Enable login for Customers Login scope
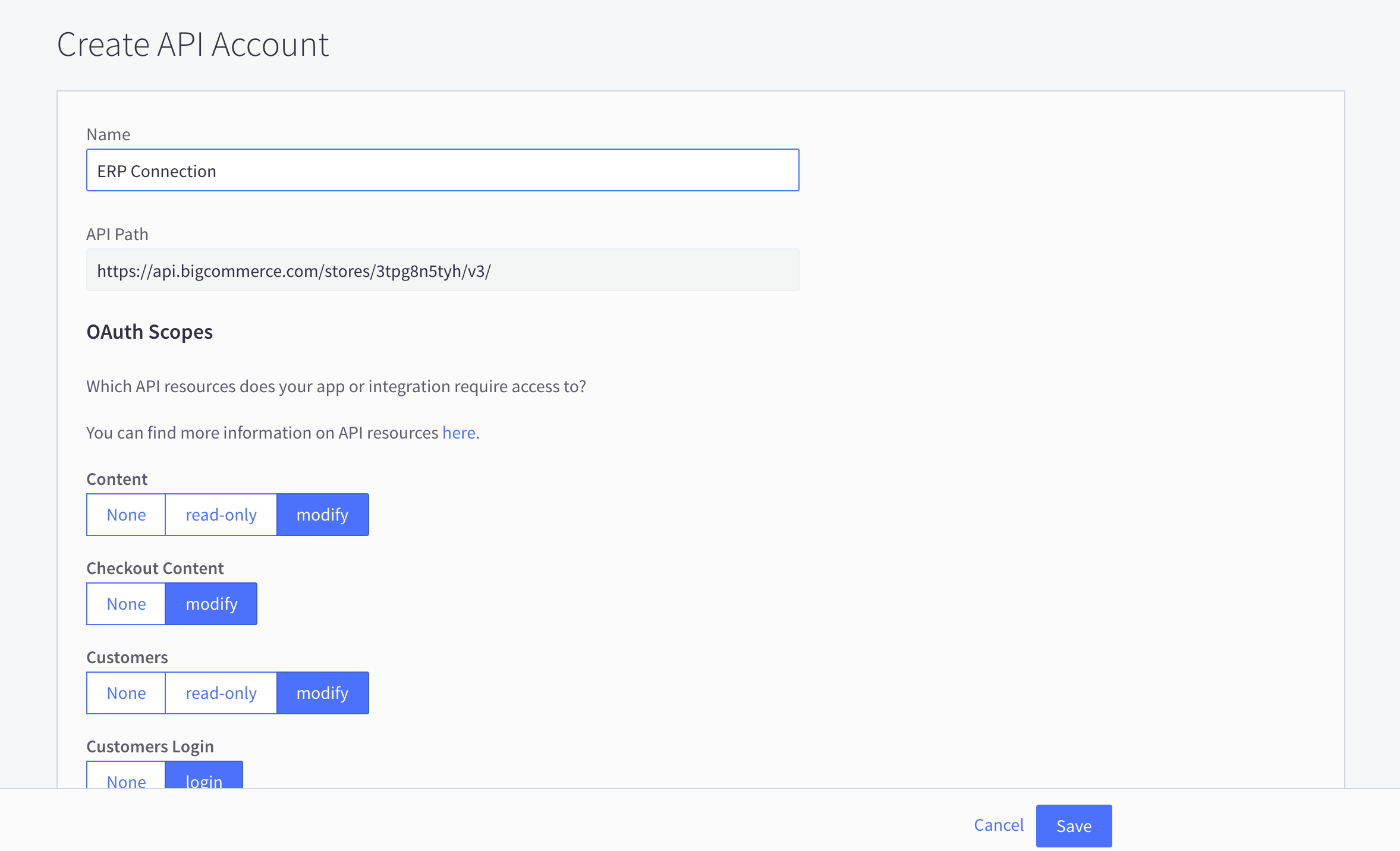Screen dimensions: 1400x851 point(204,776)
